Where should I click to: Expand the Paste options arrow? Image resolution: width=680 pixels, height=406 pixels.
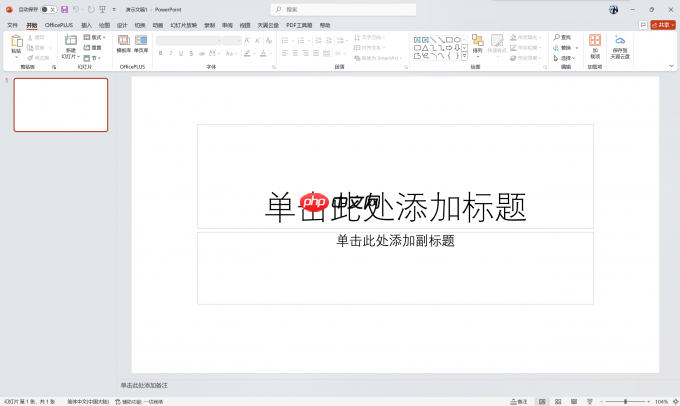coord(16,57)
